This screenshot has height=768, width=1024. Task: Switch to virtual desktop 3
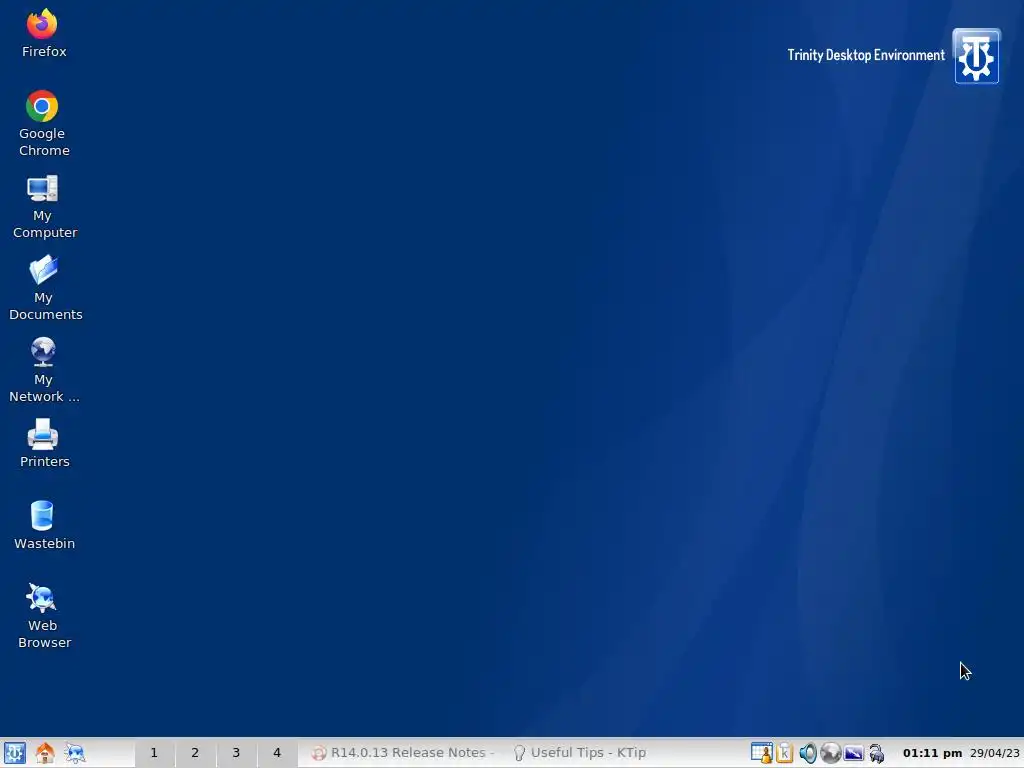(x=236, y=753)
